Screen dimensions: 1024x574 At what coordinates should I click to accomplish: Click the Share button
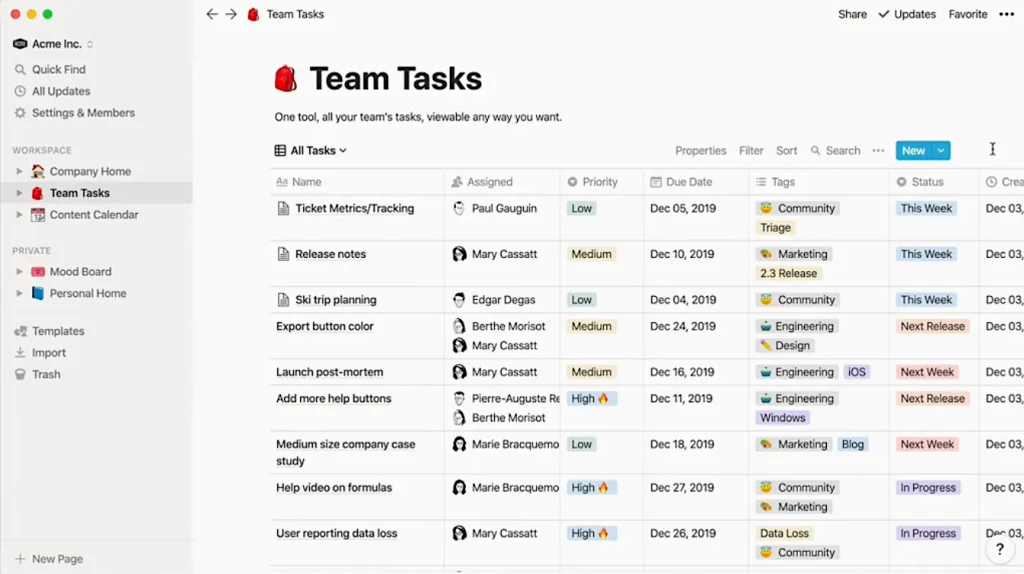click(x=852, y=14)
